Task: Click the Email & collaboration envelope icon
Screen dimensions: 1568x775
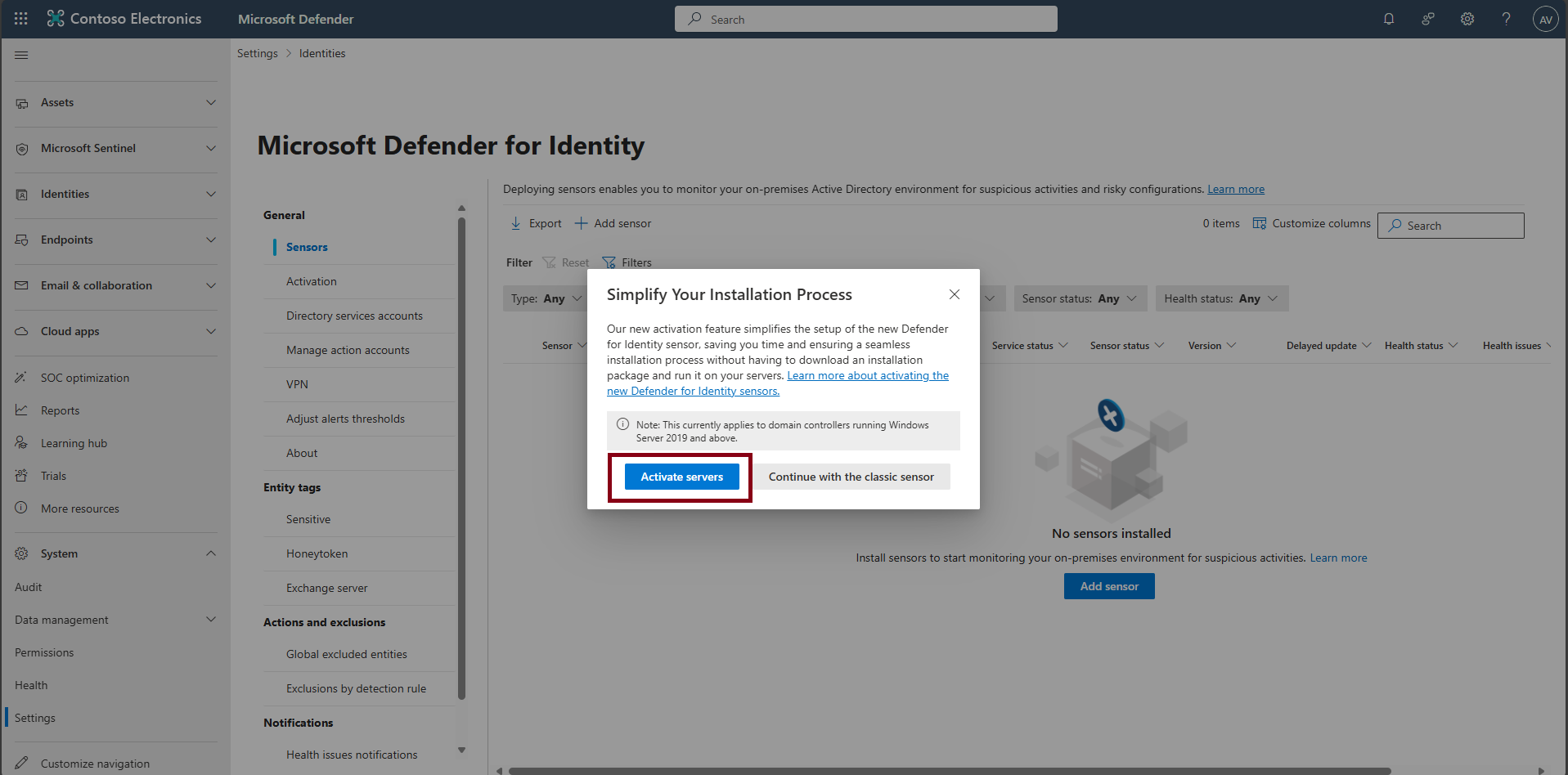Action: click(x=22, y=285)
